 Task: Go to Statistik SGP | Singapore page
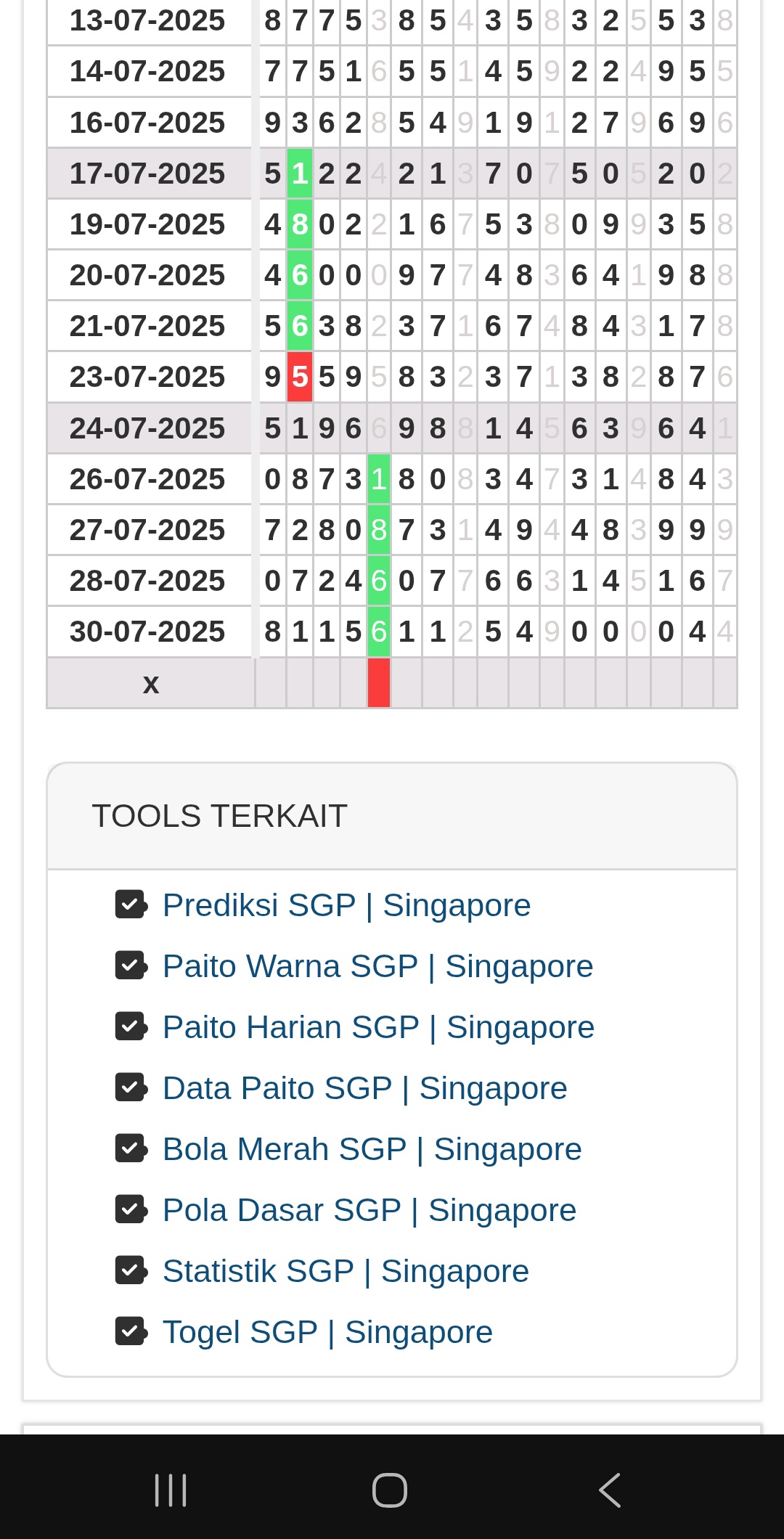pyautogui.click(x=346, y=1271)
